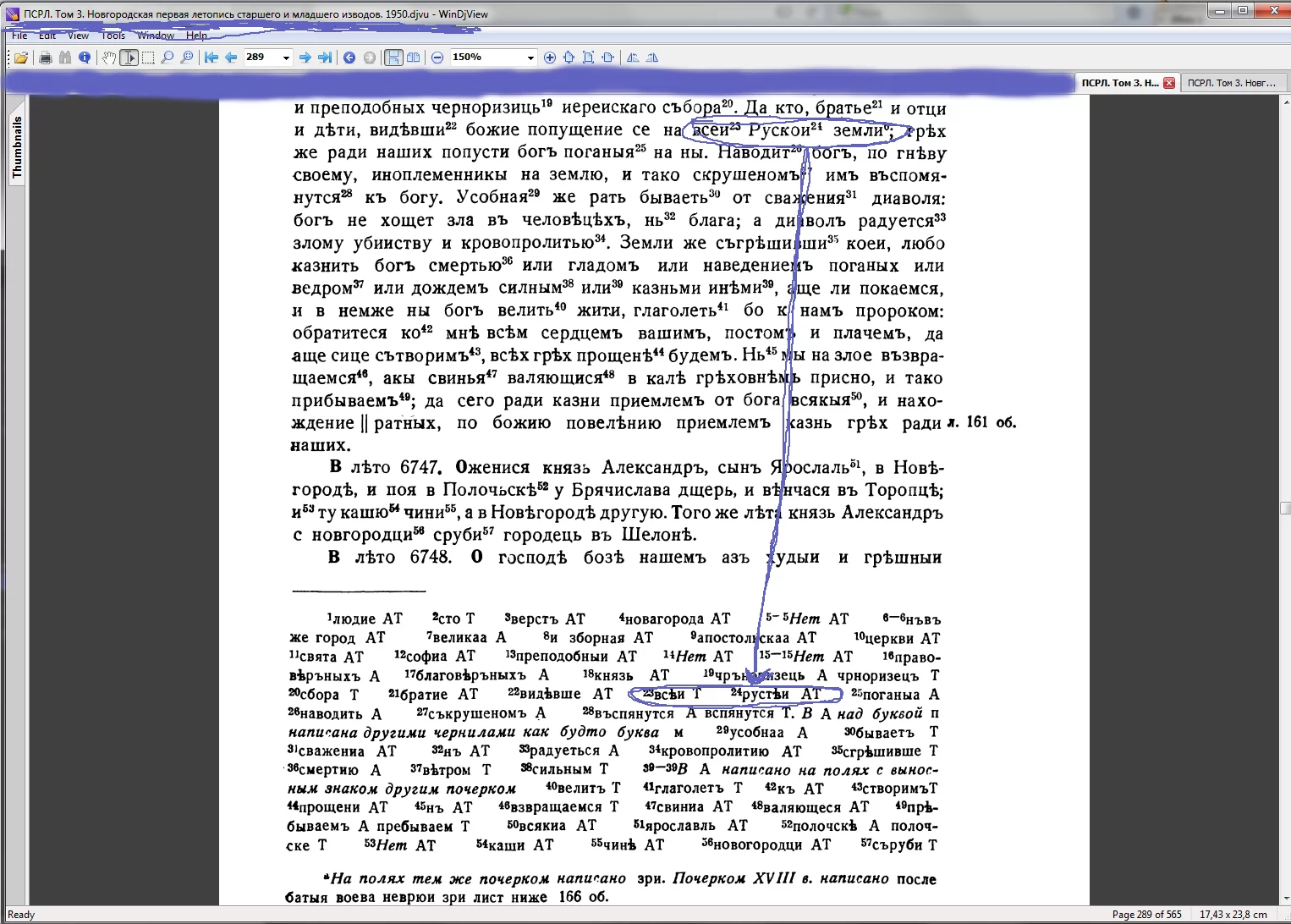The height and width of the screenshot is (924, 1291).
Task: Open the Edit menu
Action: coord(47,36)
